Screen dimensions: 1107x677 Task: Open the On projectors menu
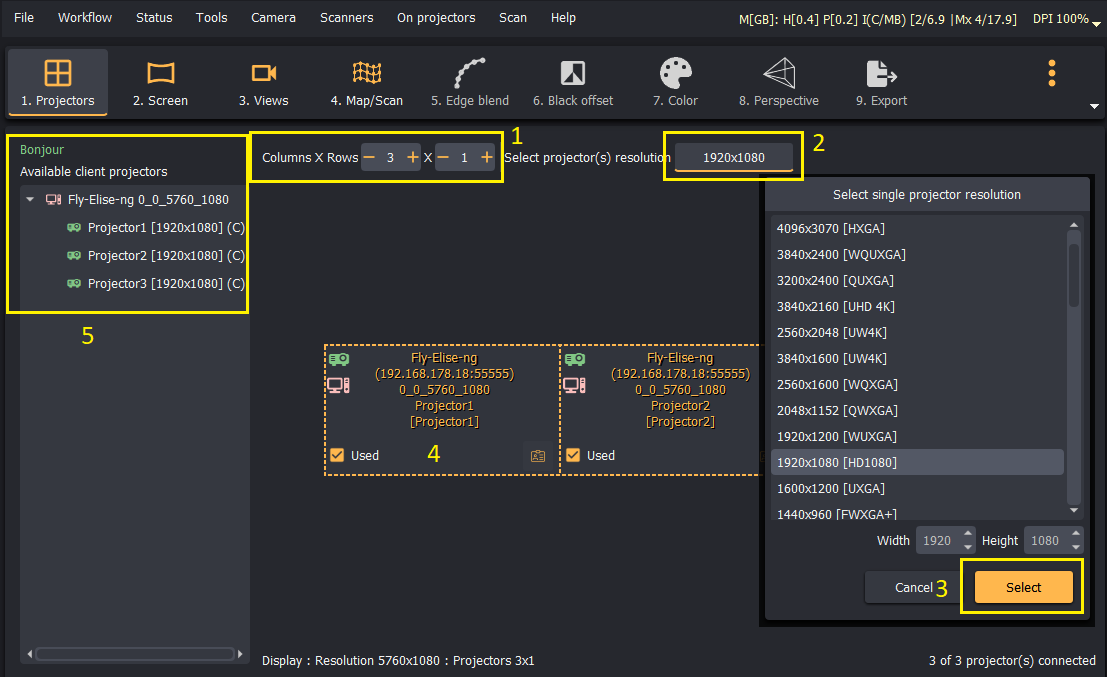[x=436, y=18]
